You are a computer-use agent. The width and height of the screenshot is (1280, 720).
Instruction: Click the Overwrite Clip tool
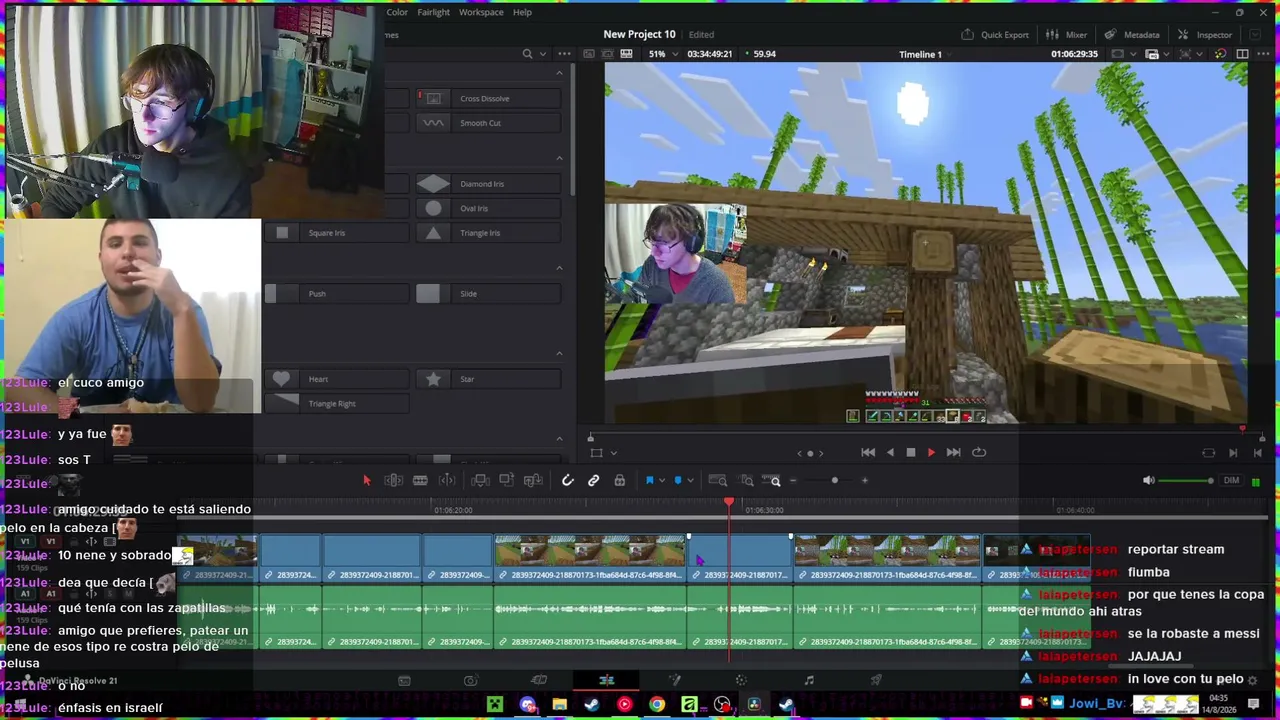tap(507, 481)
